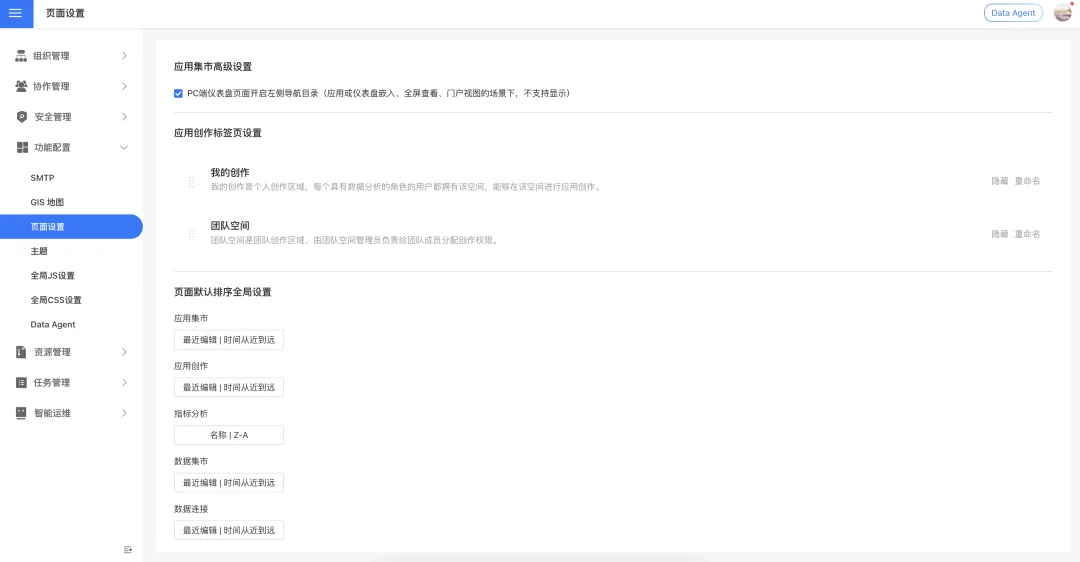This screenshot has height=562, width=1080.
Task: Expand 安全管理 chevron
Action: click(x=124, y=116)
